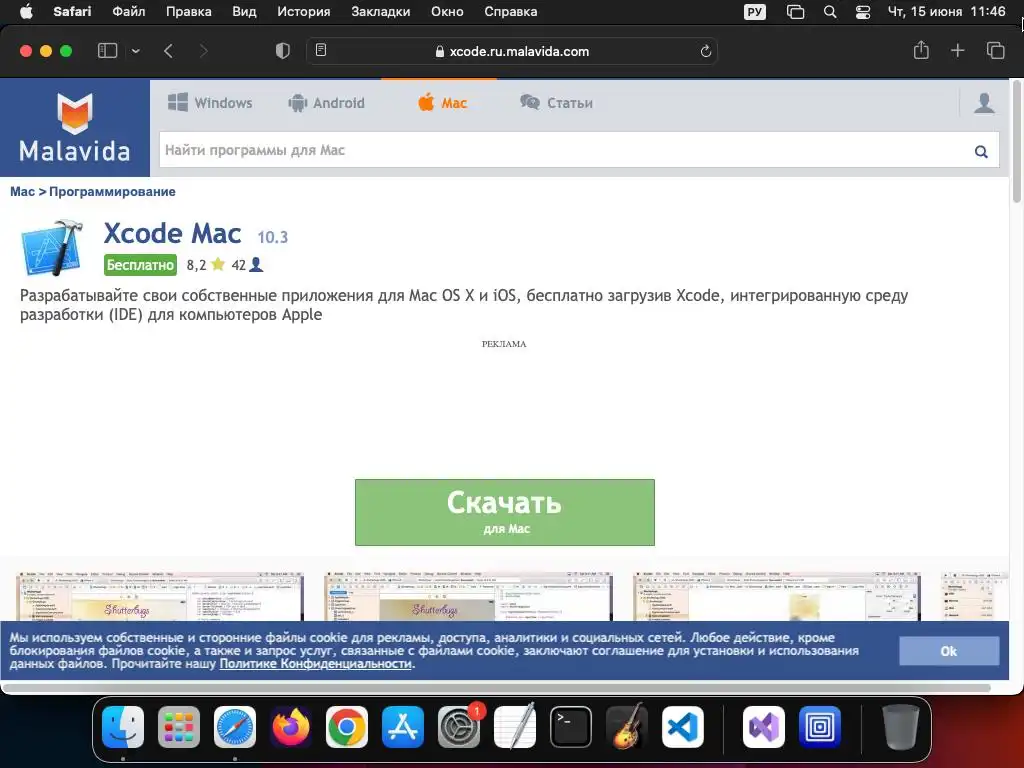The image size is (1024, 768).
Task: Switch to the Android tab
Action: click(327, 103)
